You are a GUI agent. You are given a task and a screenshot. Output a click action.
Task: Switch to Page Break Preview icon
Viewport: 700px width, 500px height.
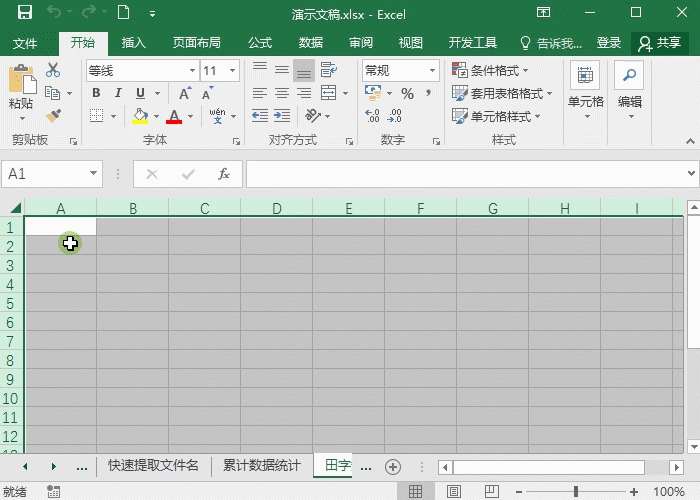click(492, 492)
